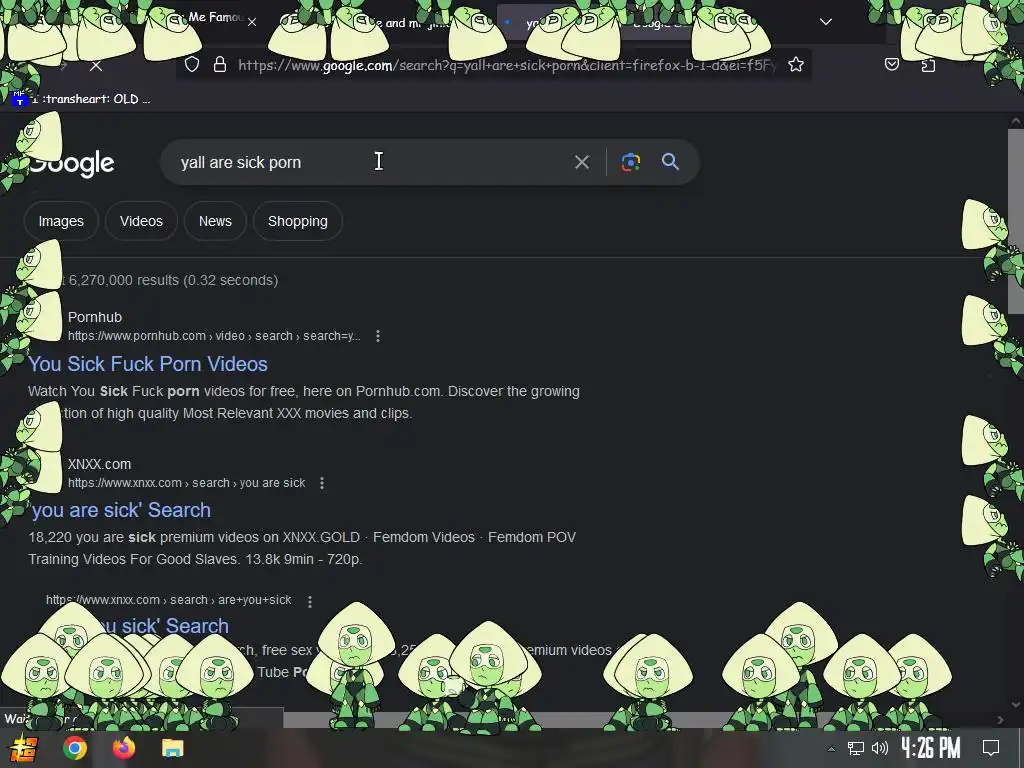Show hidden system tray icons
1024x768 pixels.
click(x=831, y=749)
